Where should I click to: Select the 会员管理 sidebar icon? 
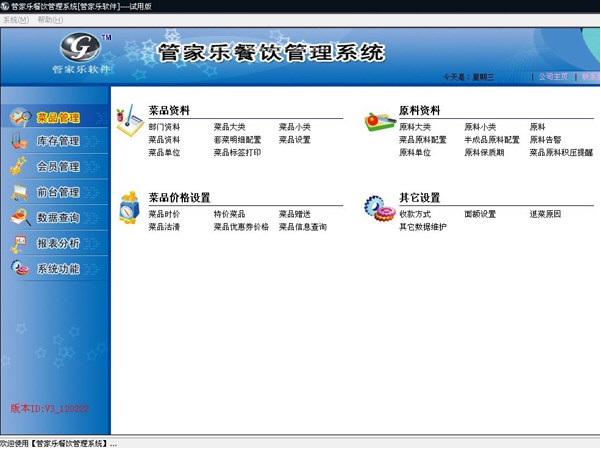click(18, 166)
